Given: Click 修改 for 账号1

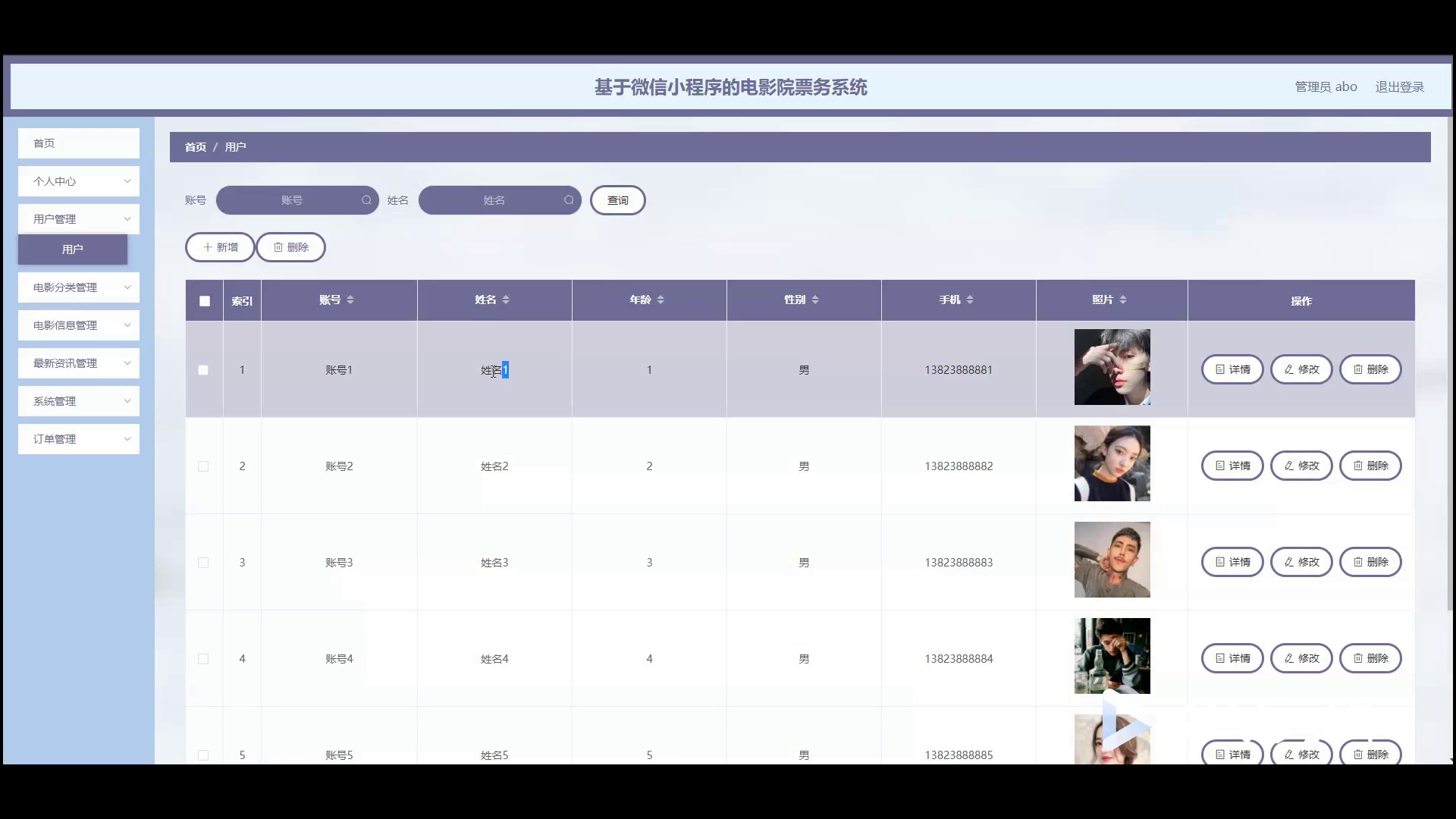Looking at the screenshot, I should coord(1301,369).
